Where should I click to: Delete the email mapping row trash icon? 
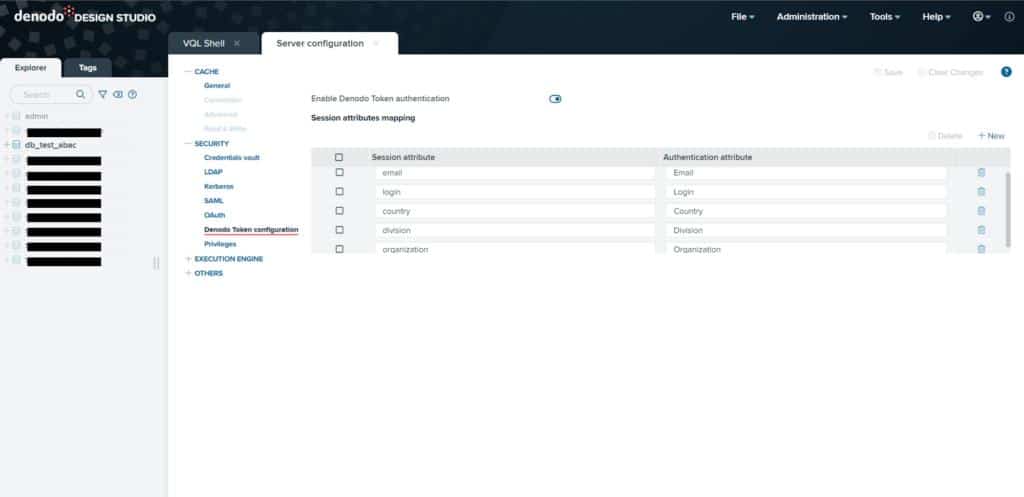coord(981,172)
